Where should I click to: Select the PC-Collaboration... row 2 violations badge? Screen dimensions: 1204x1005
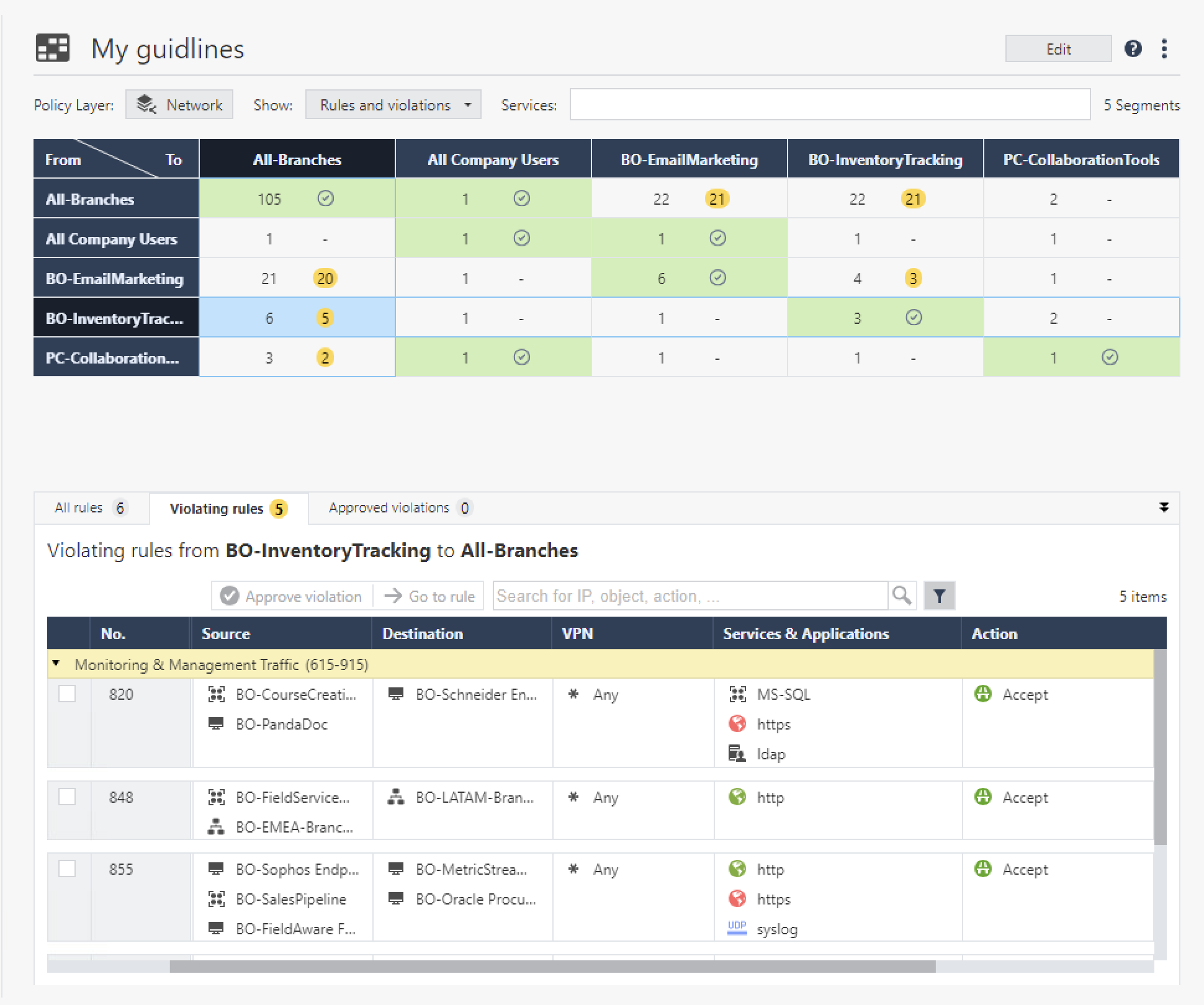[325, 357]
